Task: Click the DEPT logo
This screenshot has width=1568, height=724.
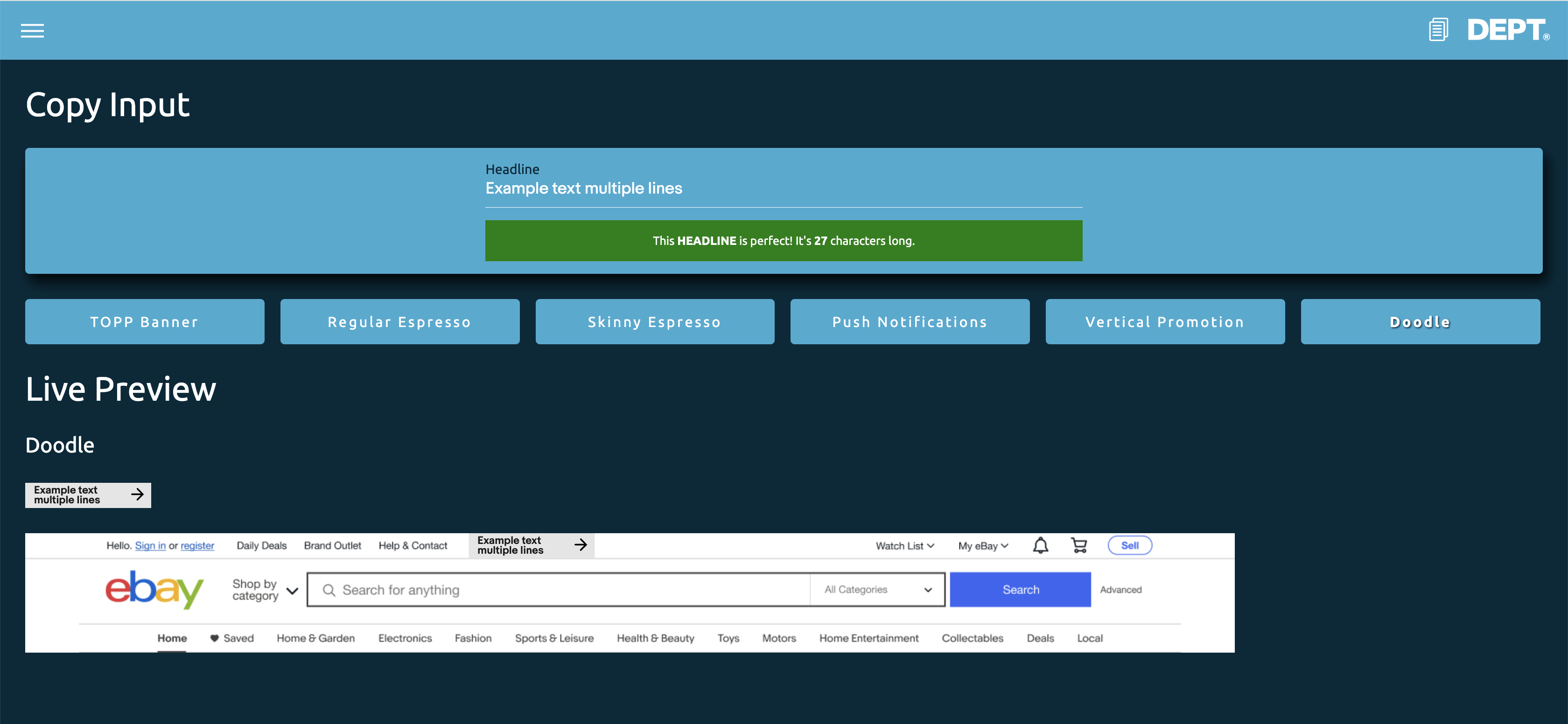Action: pyautogui.click(x=1506, y=30)
